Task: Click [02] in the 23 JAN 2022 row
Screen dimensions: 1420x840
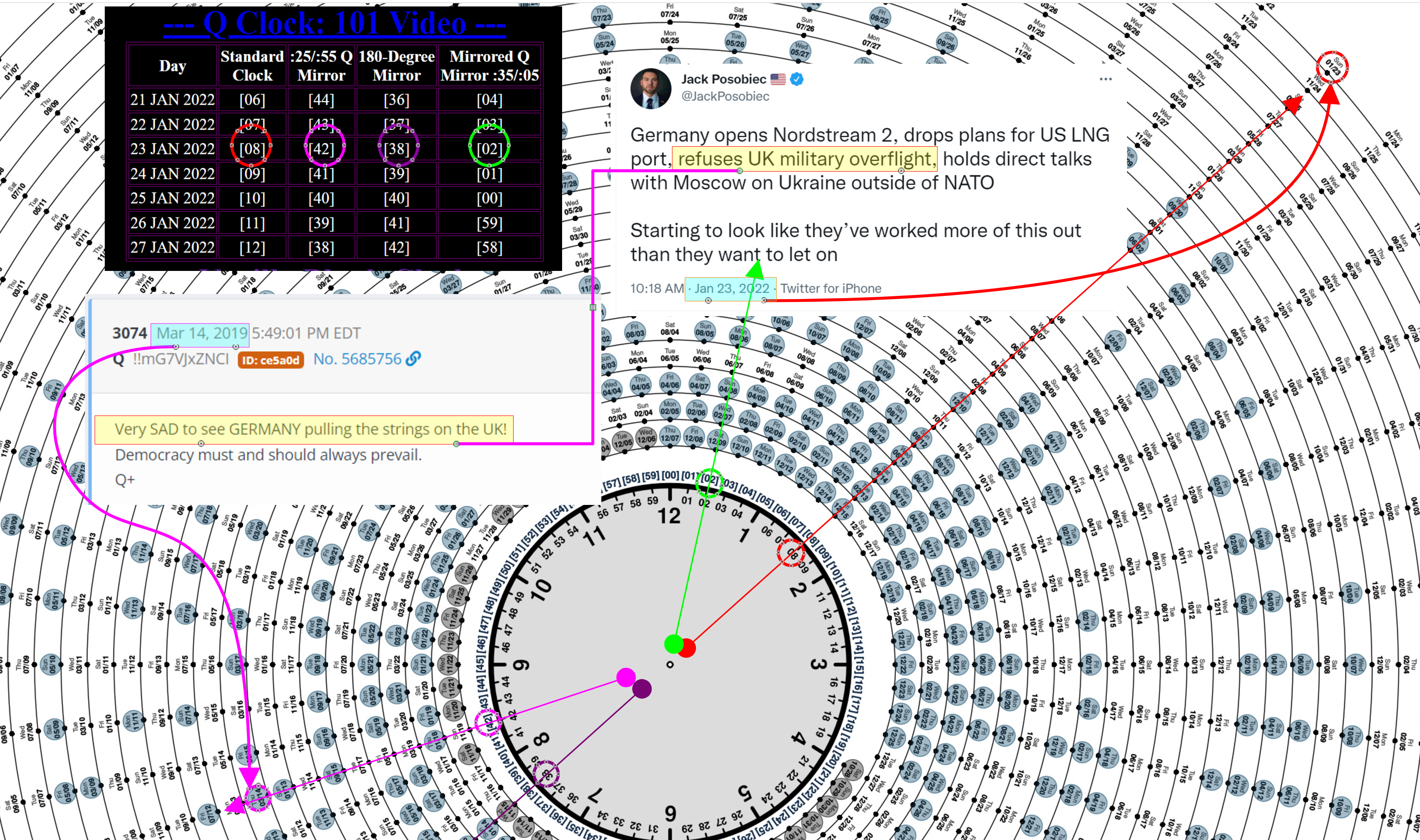Action: click(x=490, y=149)
